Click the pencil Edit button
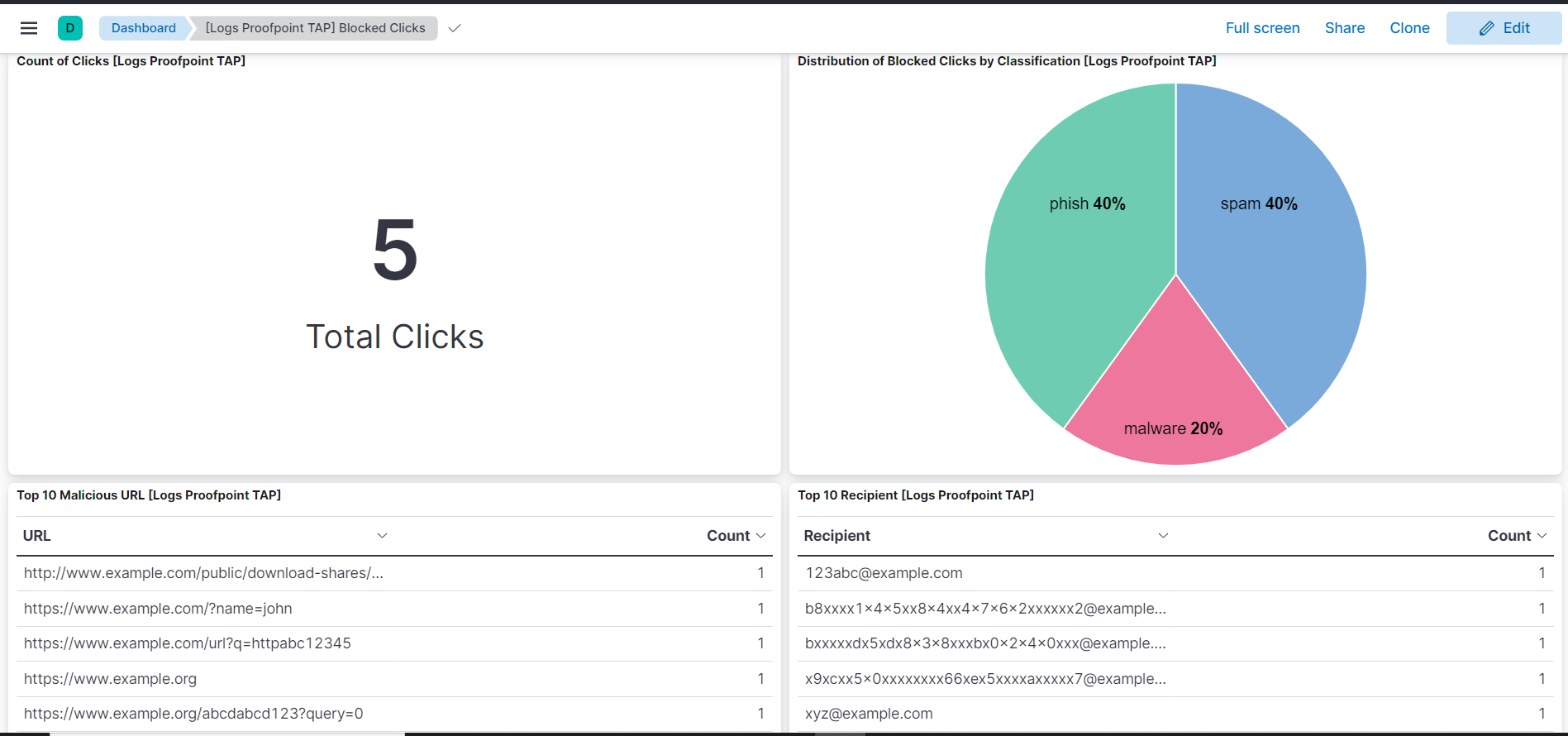This screenshot has height=736, width=1568. 1504,28
